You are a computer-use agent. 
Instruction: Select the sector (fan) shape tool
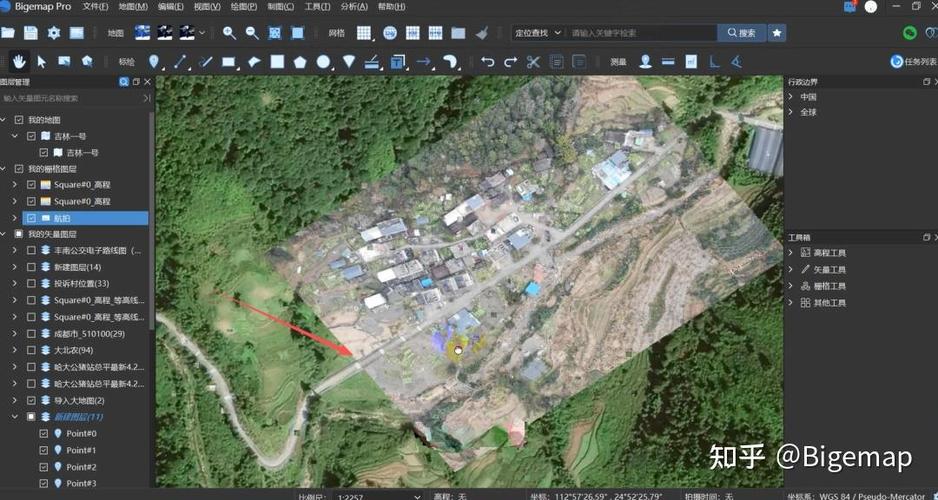[349, 61]
